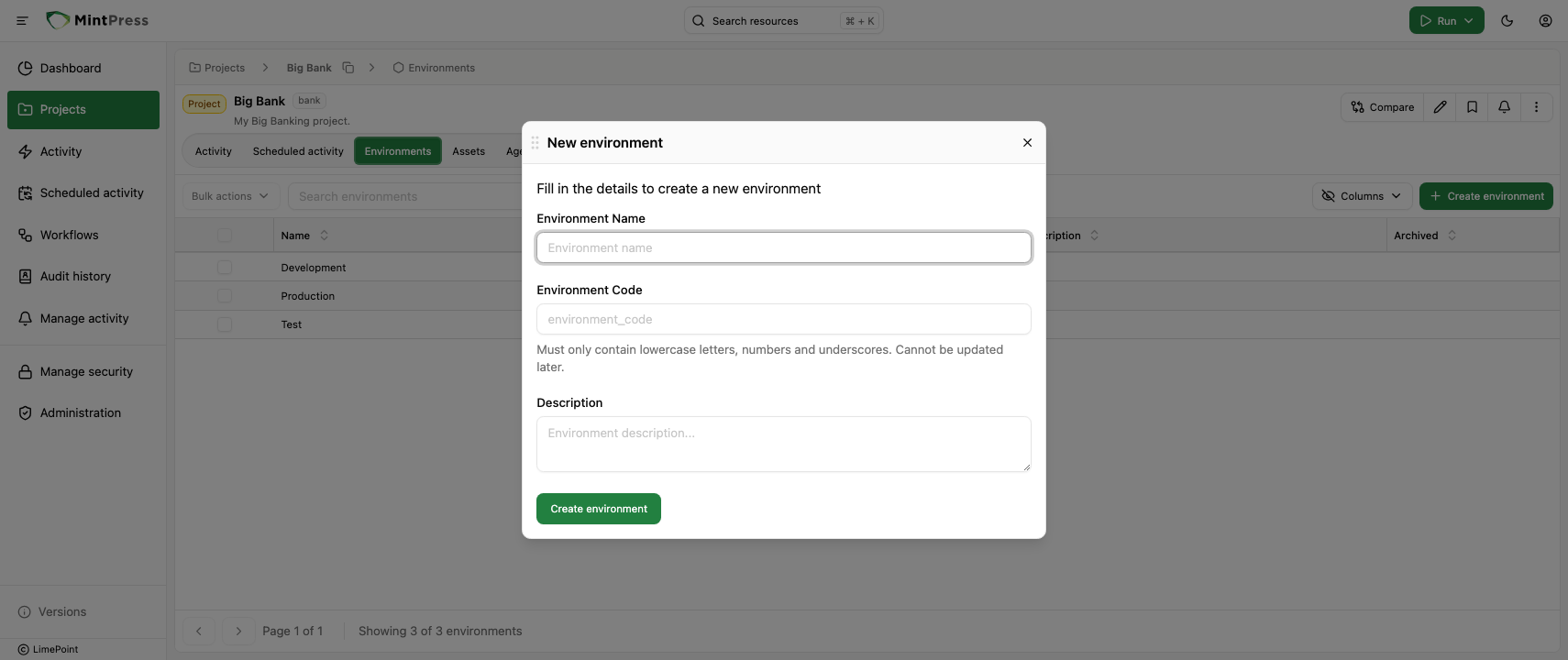Click the top-right Create environment button

pos(1485,196)
